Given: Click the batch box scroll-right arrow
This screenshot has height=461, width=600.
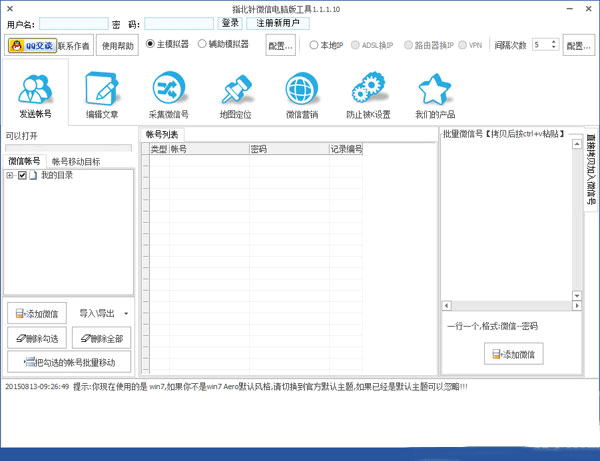Looking at the screenshot, I should [x=577, y=306].
